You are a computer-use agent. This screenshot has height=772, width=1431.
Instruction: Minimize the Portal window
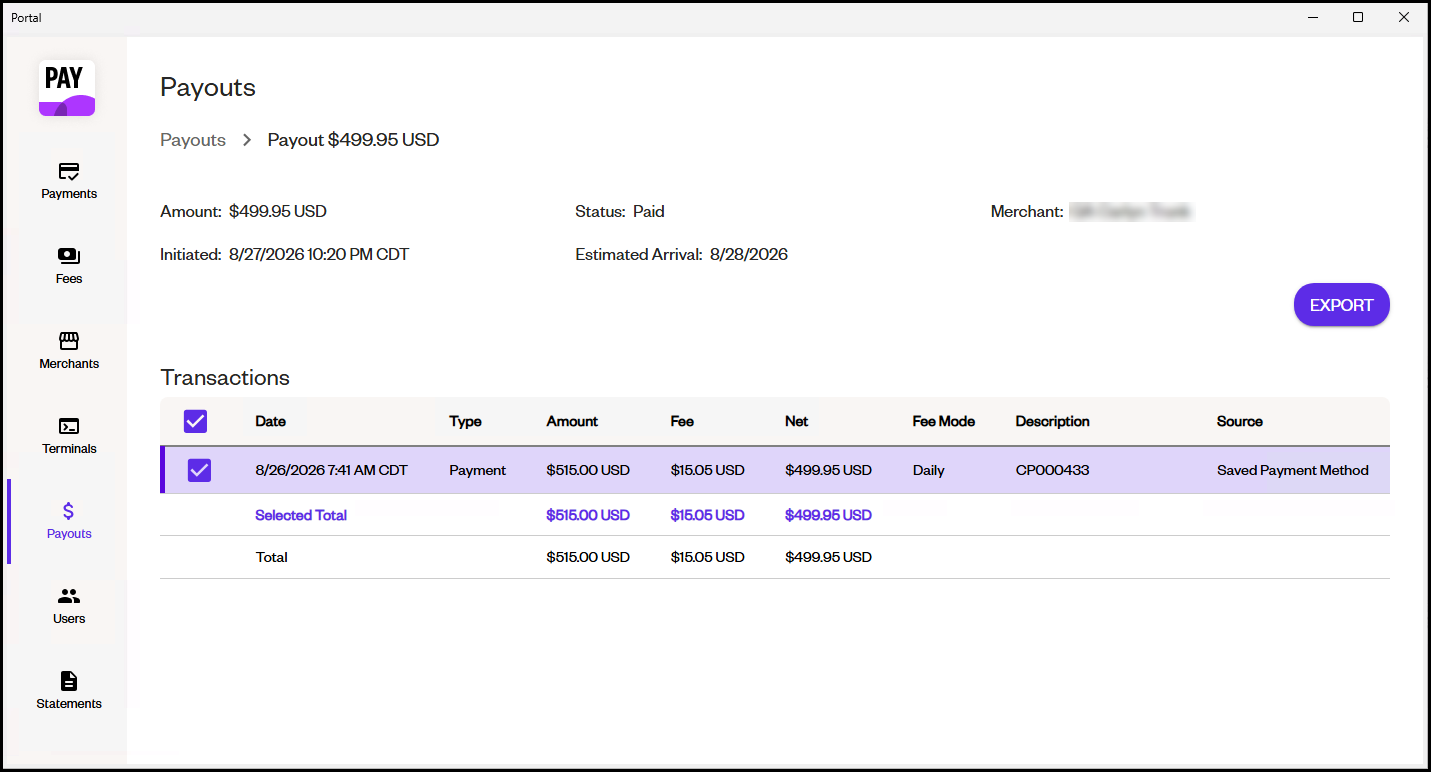[x=1312, y=17]
